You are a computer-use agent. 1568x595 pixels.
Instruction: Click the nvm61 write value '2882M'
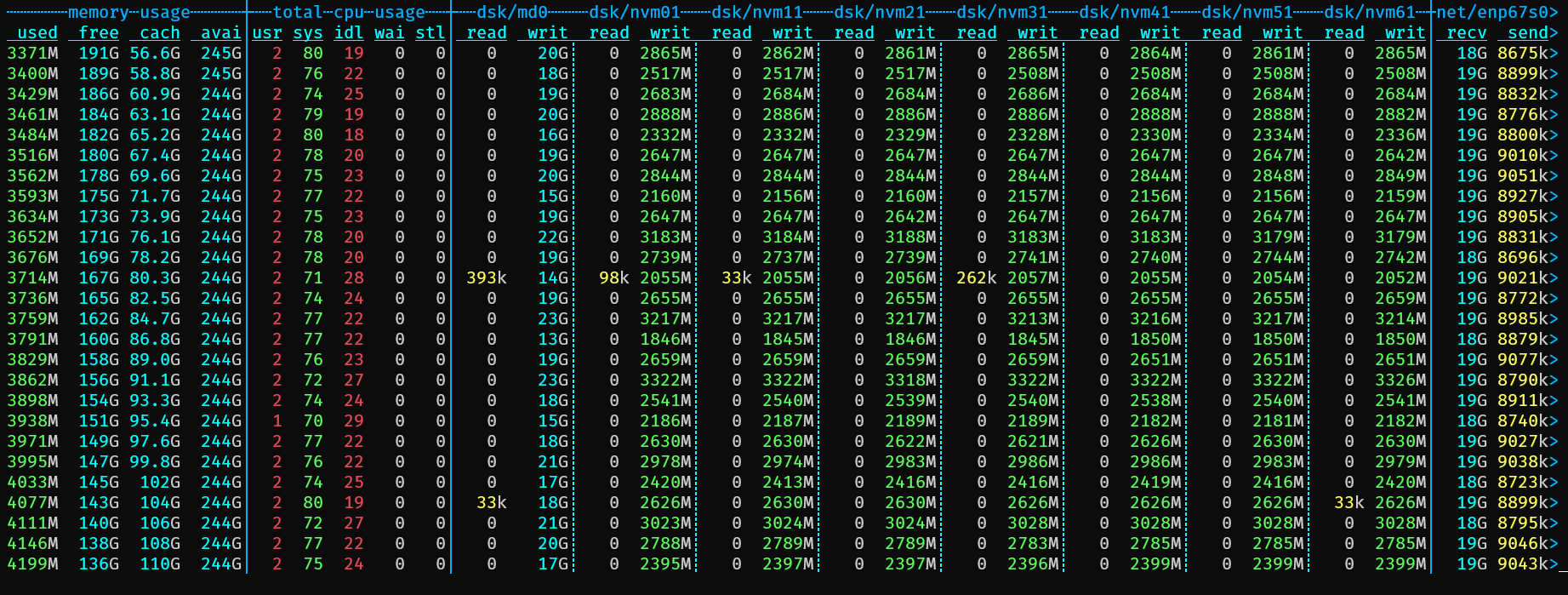tap(1400, 114)
